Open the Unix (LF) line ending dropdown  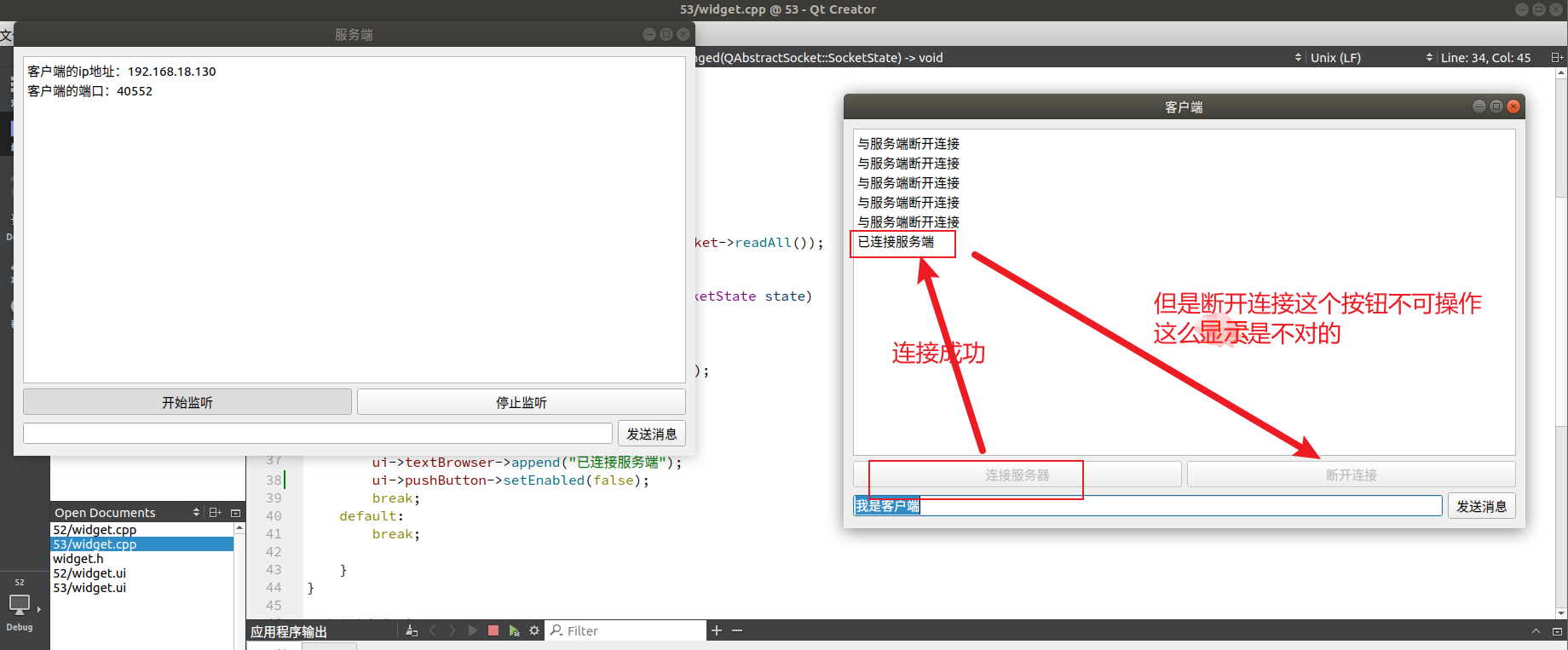1370,58
